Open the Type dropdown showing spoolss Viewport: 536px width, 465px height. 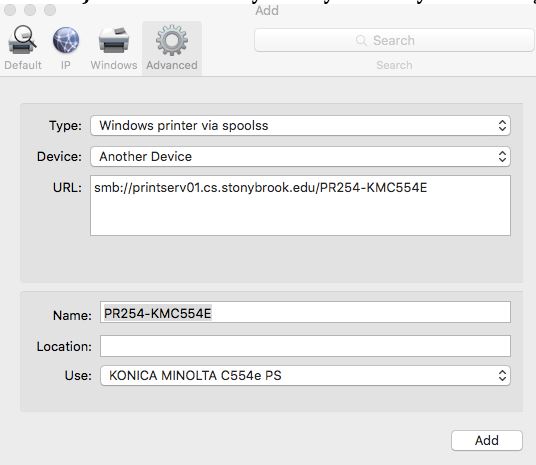(300, 125)
